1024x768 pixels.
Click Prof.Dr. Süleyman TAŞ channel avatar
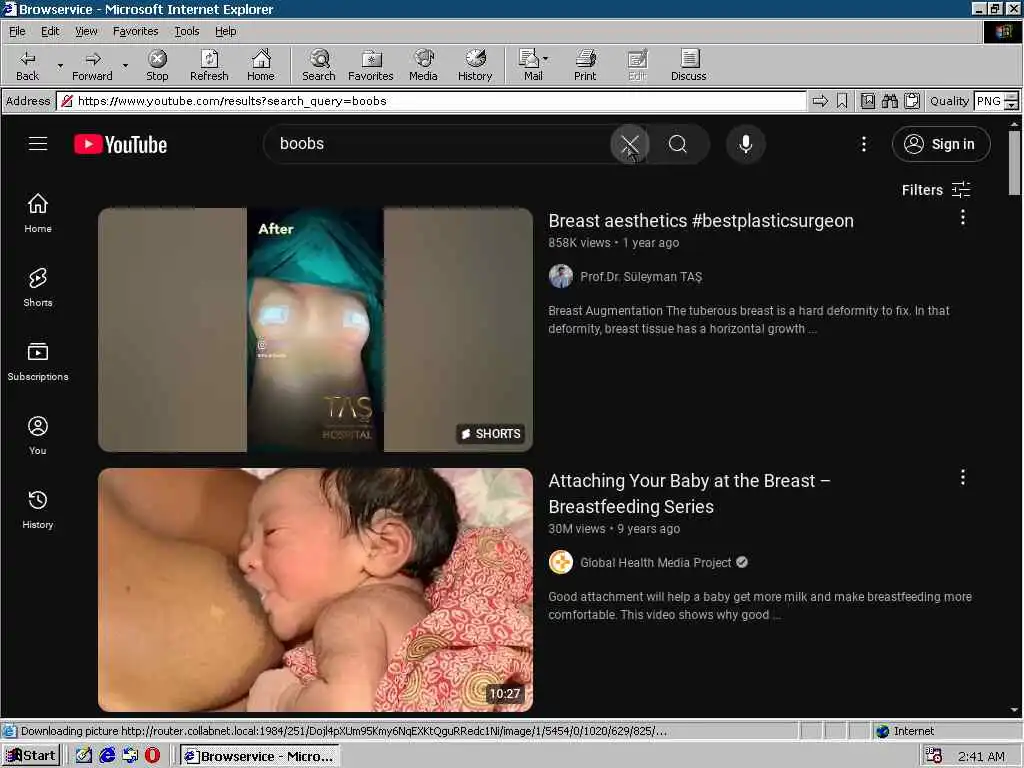560,276
